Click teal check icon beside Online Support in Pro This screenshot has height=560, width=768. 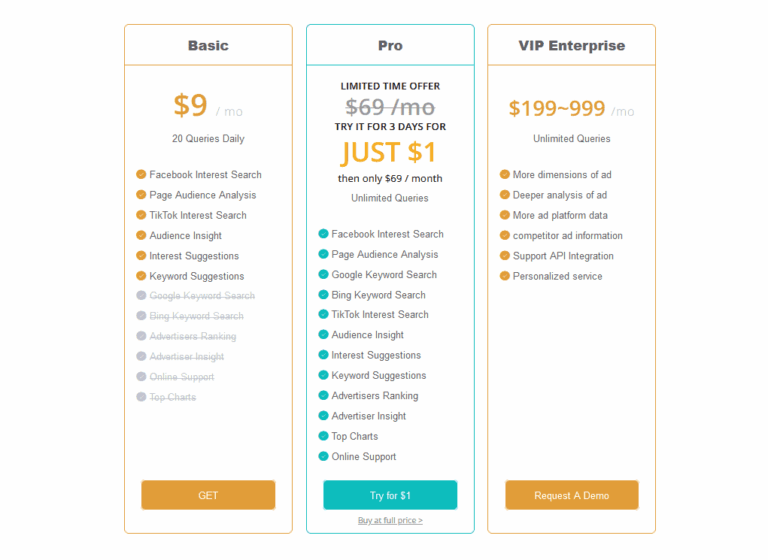click(323, 457)
